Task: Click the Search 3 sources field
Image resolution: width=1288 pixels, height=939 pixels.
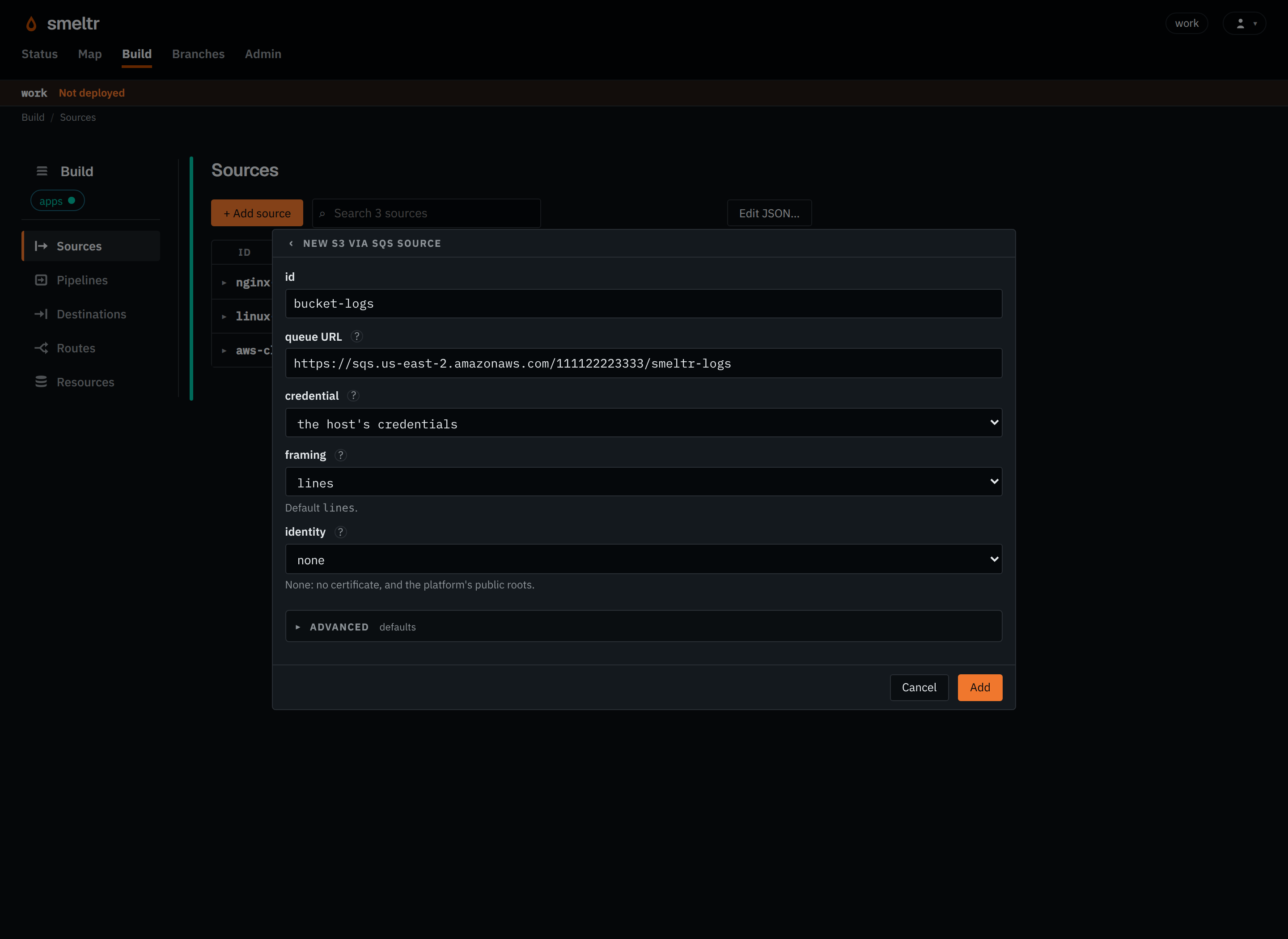Action: (x=426, y=213)
